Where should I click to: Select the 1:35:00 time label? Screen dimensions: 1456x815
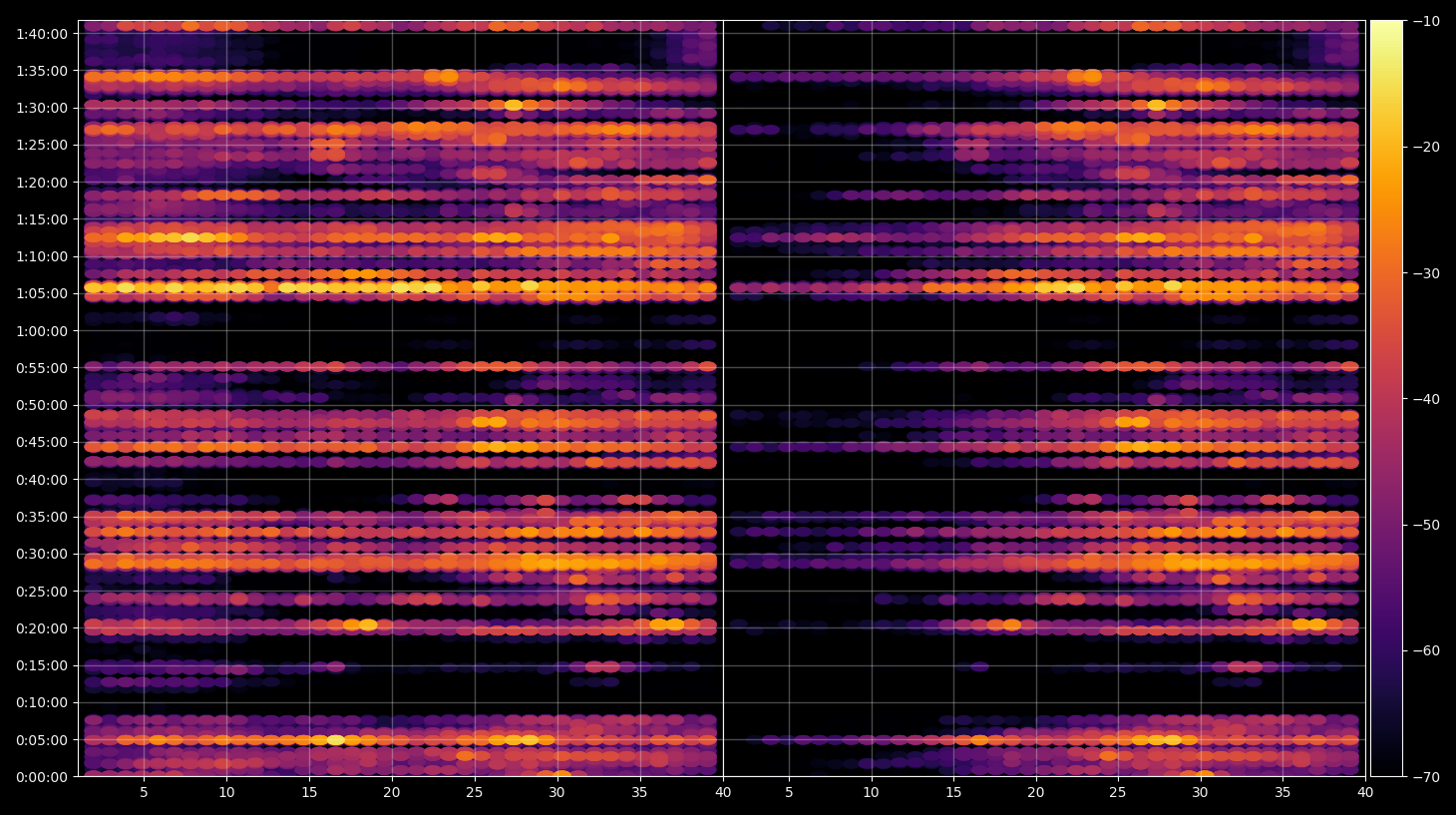pos(42,71)
